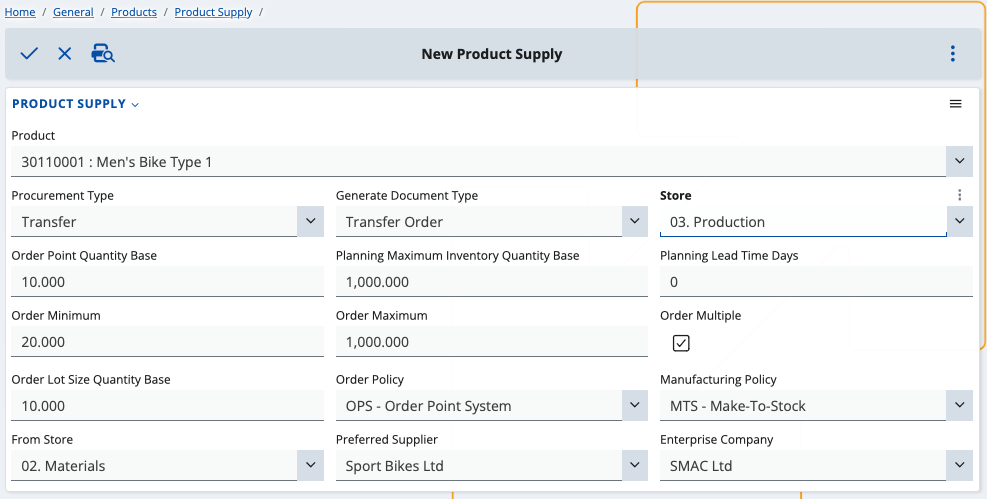Viewport: 987px width, 499px height.
Task: Navigate to the Products breadcrumb link
Action: [133, 12]
